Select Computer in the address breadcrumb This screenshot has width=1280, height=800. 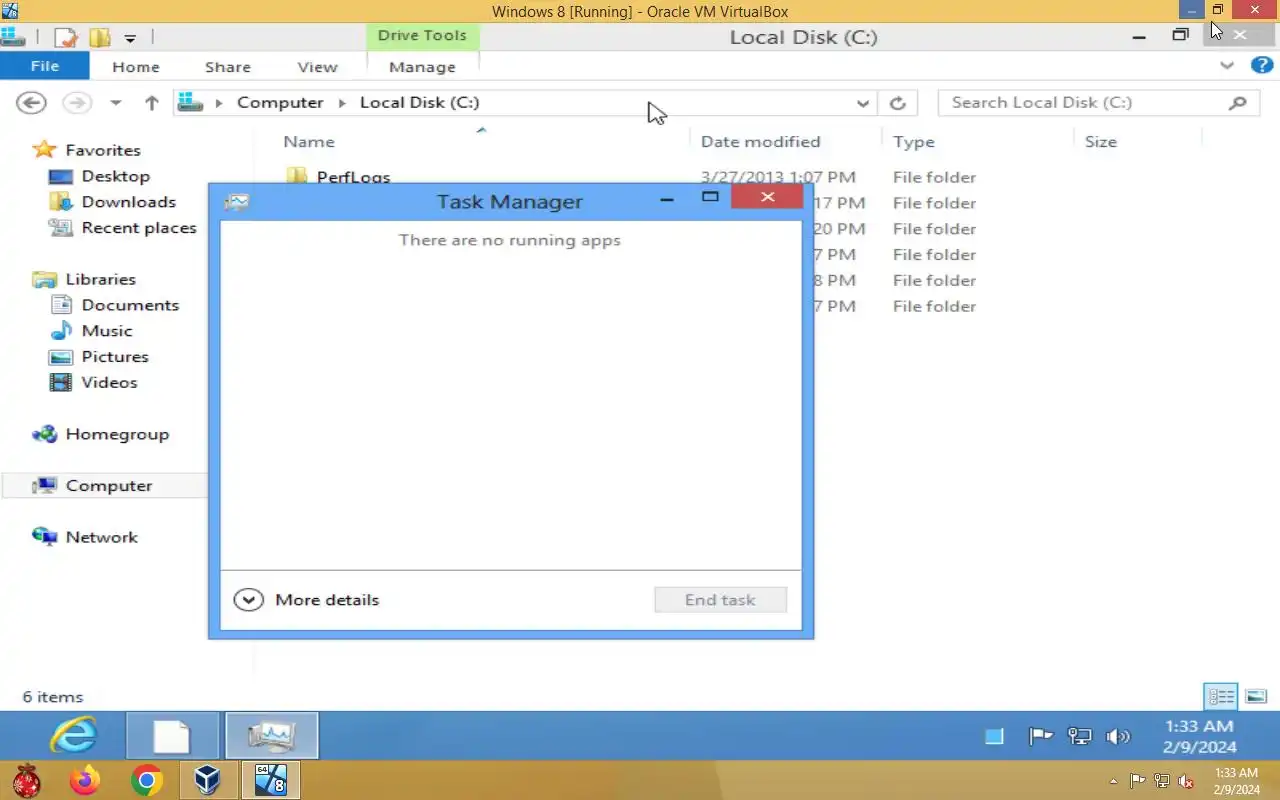click(x=280, y=102)
